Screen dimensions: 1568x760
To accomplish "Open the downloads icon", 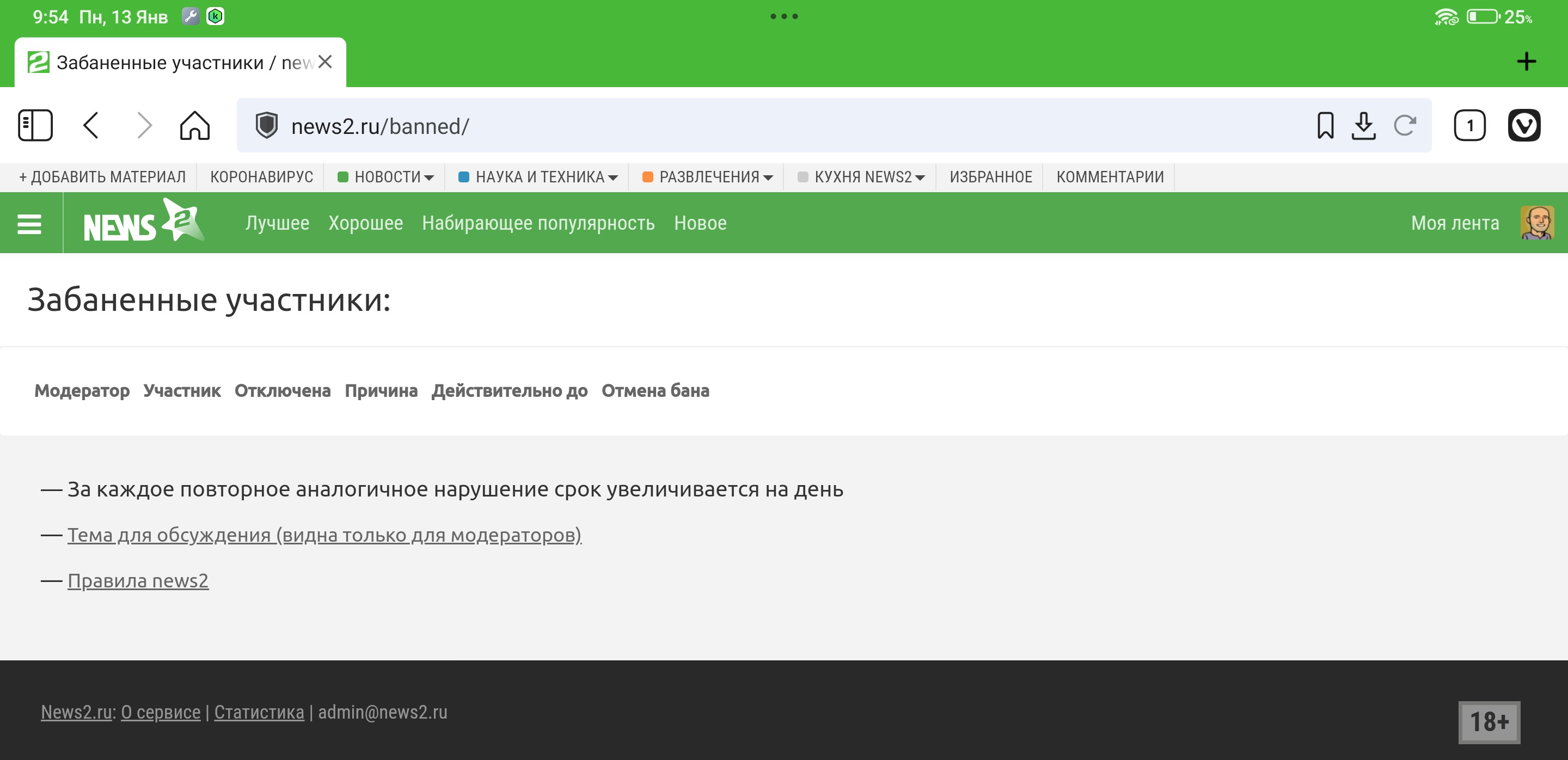I will 1363,126.
